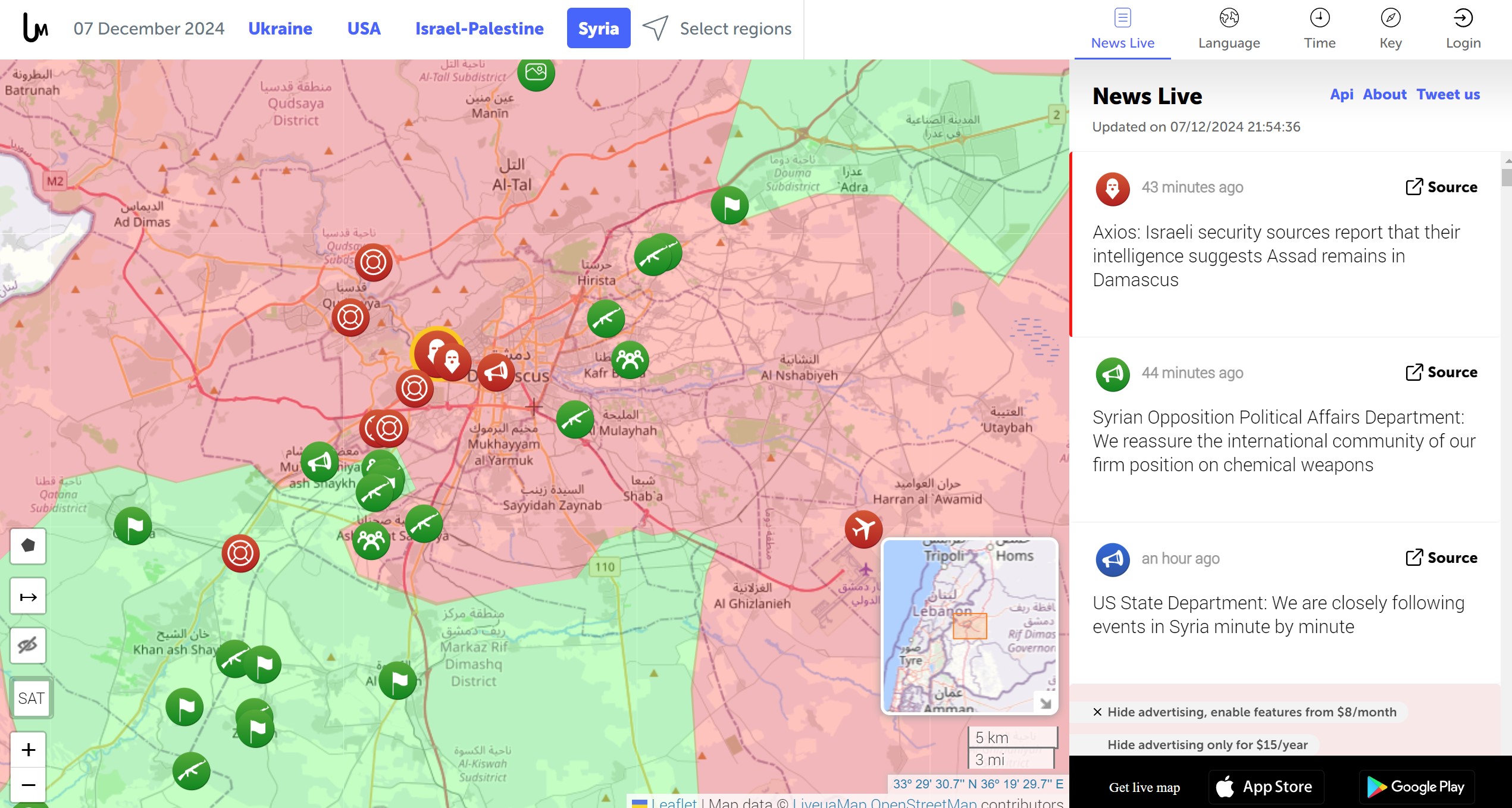Click the red airplane marker near airport
Screen dimensions: 1512x808
(x=863, y=529)
